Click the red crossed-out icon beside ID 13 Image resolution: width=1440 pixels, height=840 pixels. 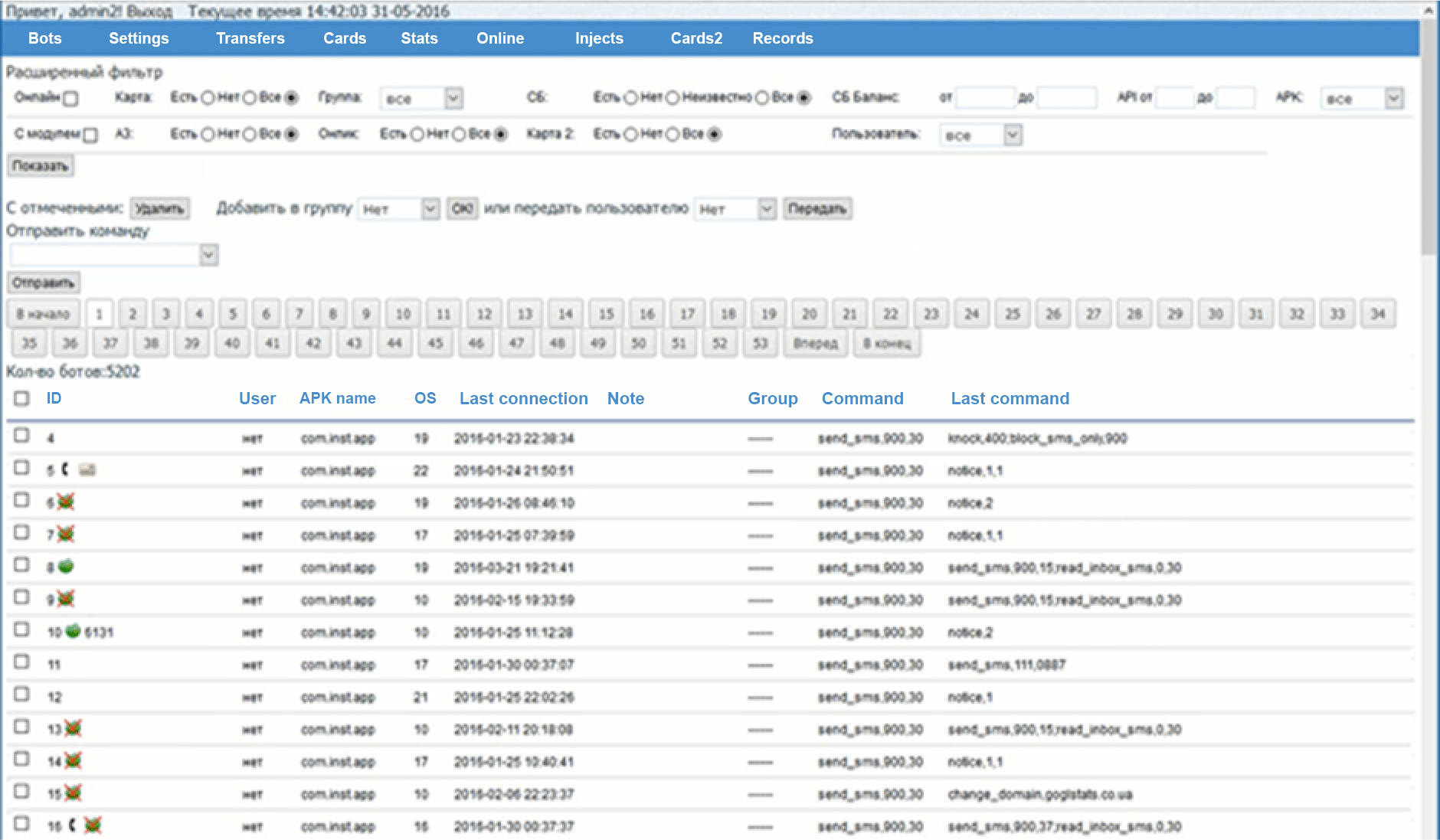click(x=73, y=728)
